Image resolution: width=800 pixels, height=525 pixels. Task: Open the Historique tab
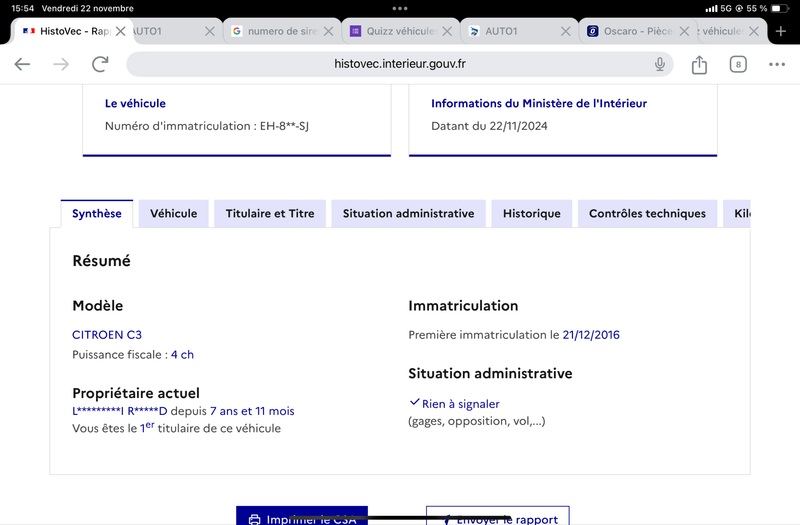532,214
